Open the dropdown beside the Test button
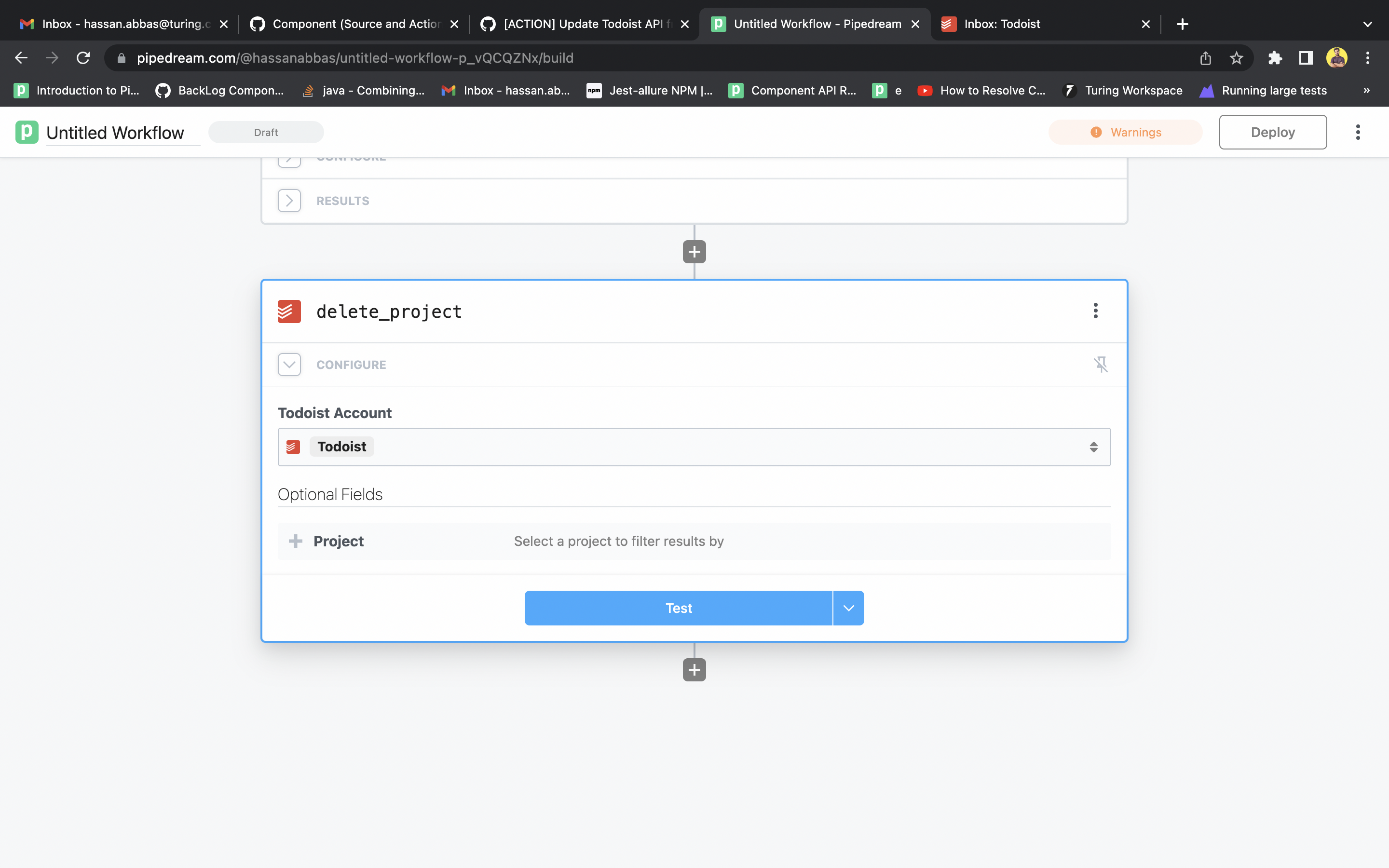1389x868 pixels. (848, 608)
